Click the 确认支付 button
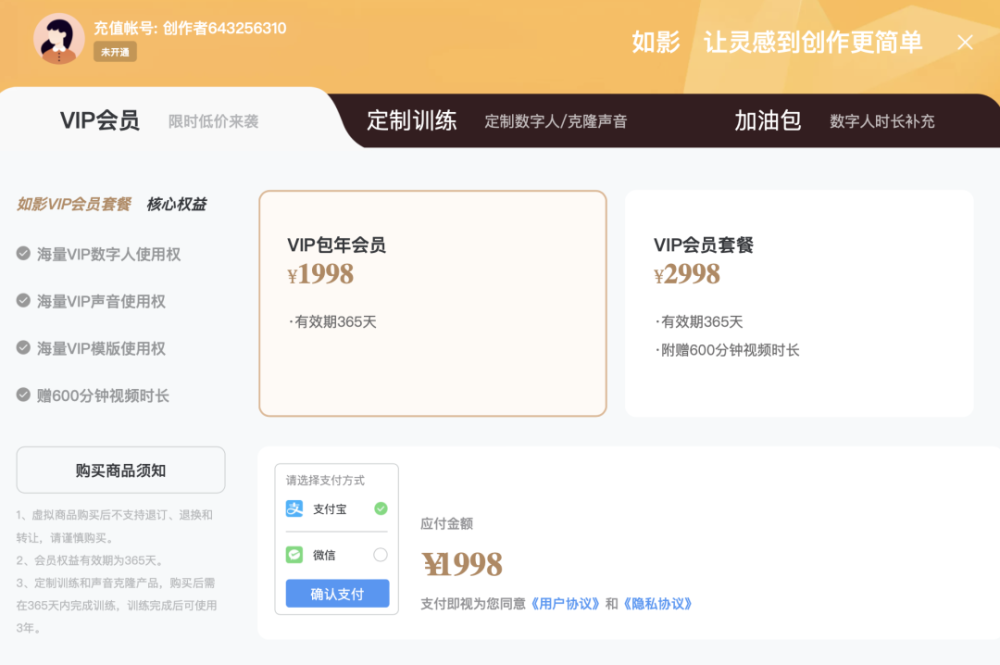The height and width of the screenshot is (665, 1000). click(337, 594)
